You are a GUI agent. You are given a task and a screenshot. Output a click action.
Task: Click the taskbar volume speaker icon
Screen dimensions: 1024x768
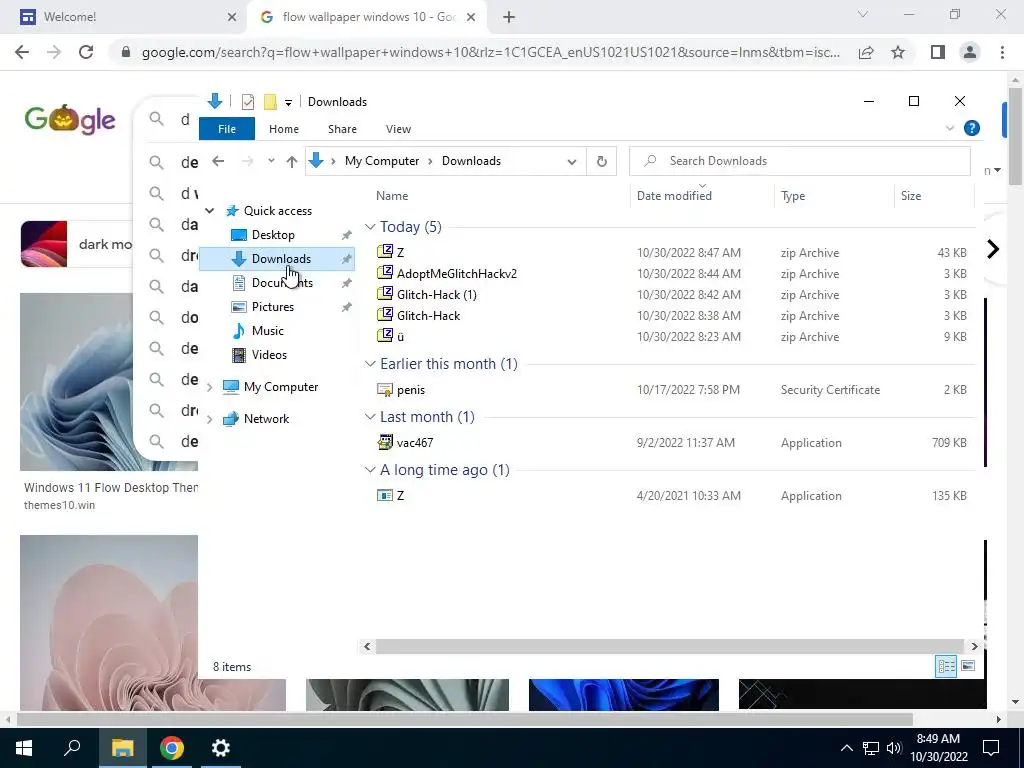click(894, 748)
